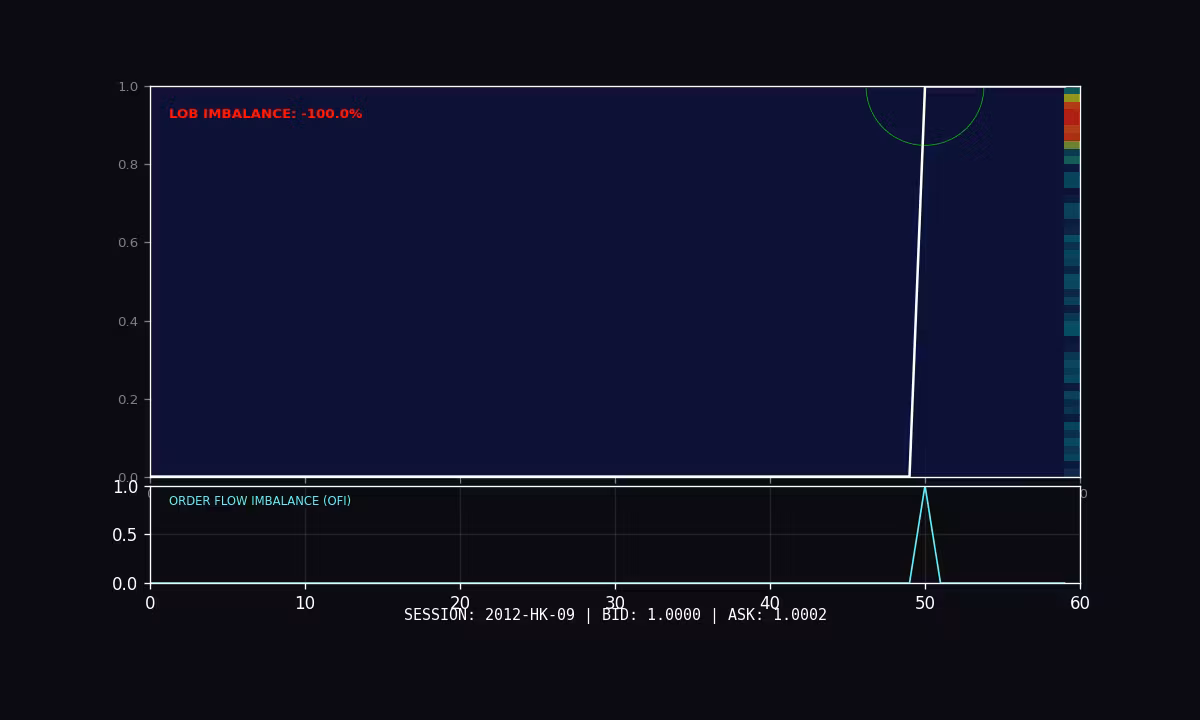Click the green circle marker on the price chart
Image resolution: width=1200 pixels, height=720 pixels.
925,145
